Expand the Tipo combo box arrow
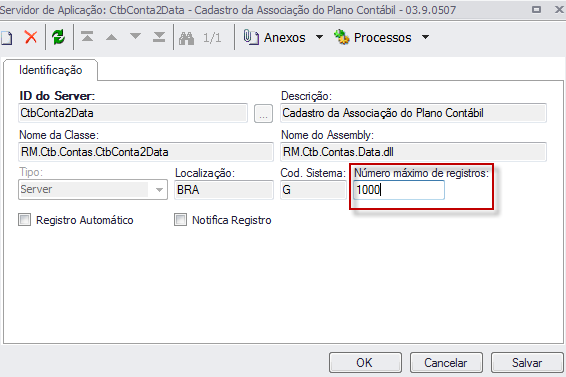Viewport: 566px width, 377px height. point(159,190)
